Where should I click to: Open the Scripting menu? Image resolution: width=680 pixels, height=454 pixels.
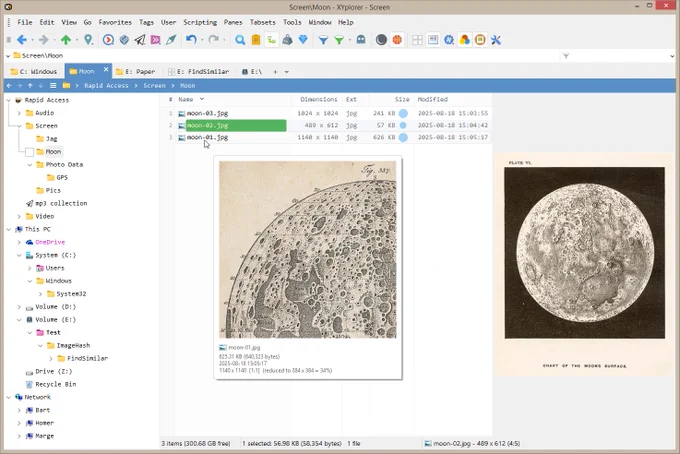(x=200, y=22)
